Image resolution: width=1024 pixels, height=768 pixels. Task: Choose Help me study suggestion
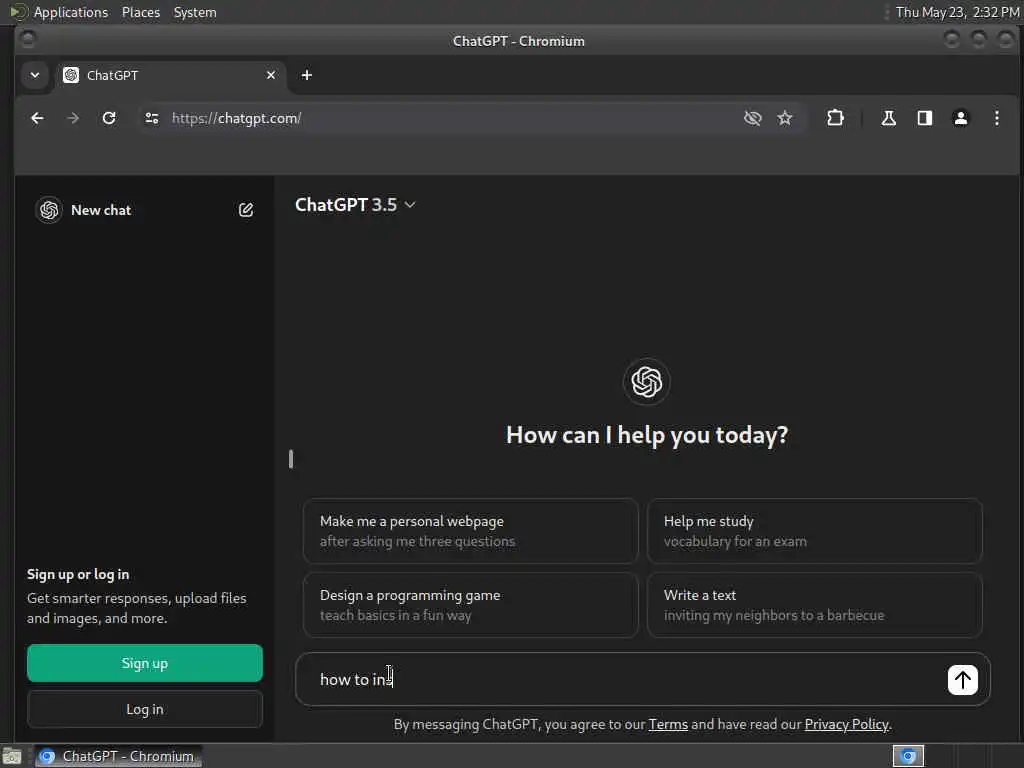814,531
